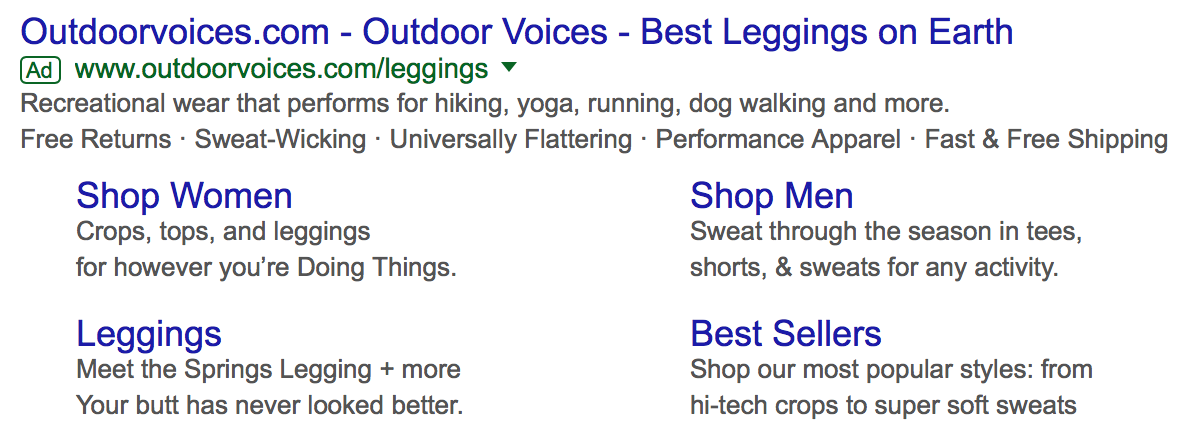Open the Shop Men sitelink
The height and width of the screenshot is (438, 1182).
point(772,196)
